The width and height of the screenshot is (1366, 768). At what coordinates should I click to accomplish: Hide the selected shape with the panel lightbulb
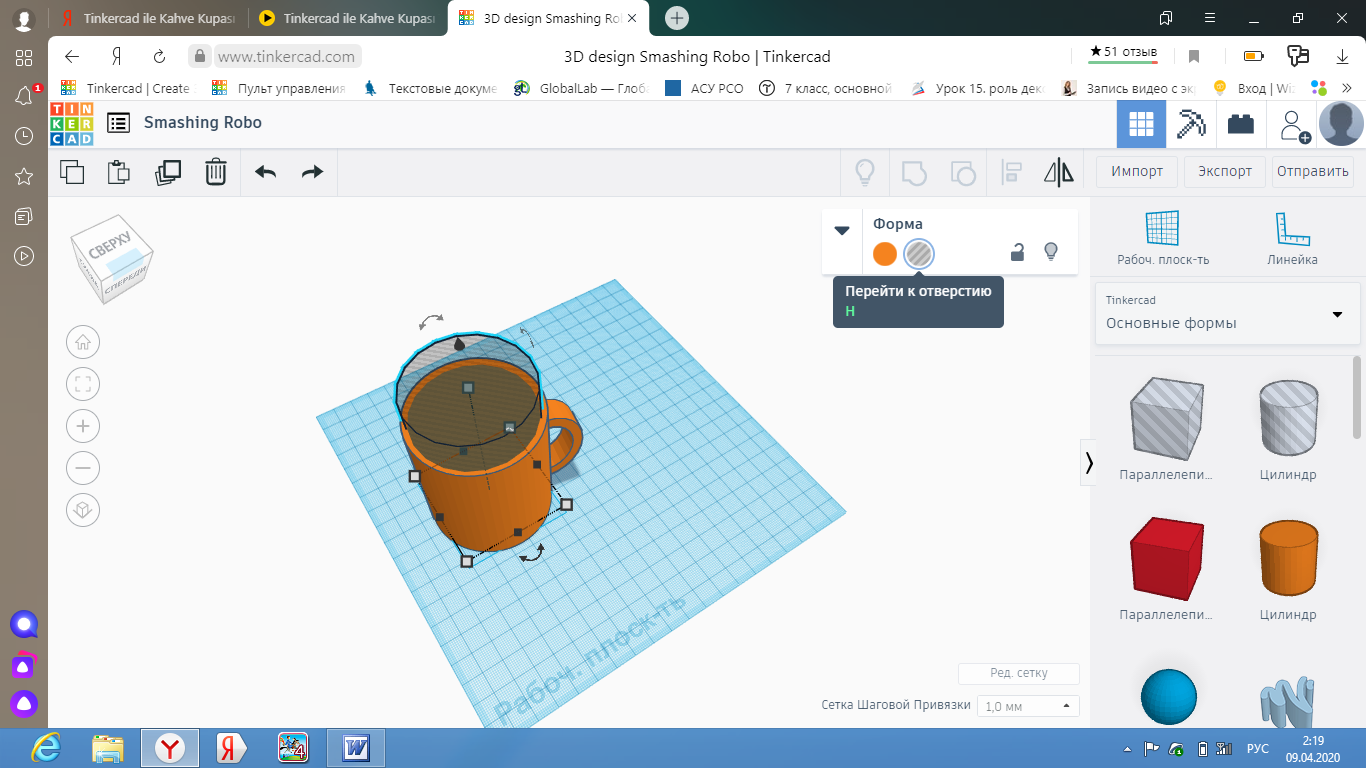pos(1051,252)
